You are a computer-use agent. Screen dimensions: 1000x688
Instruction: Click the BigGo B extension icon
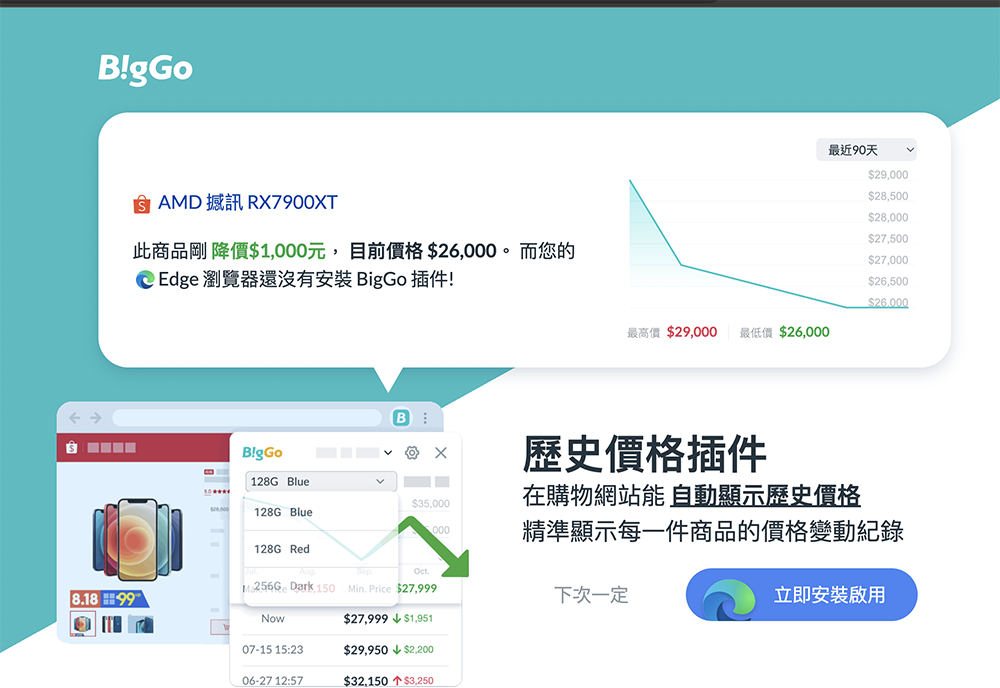[x=401, y=418]
